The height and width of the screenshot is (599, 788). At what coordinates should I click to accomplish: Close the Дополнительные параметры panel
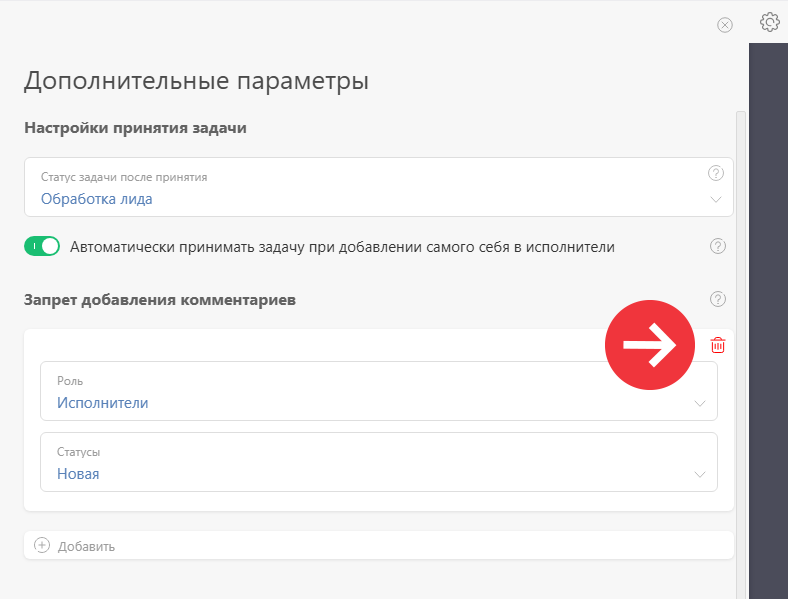tap(725, 25)
